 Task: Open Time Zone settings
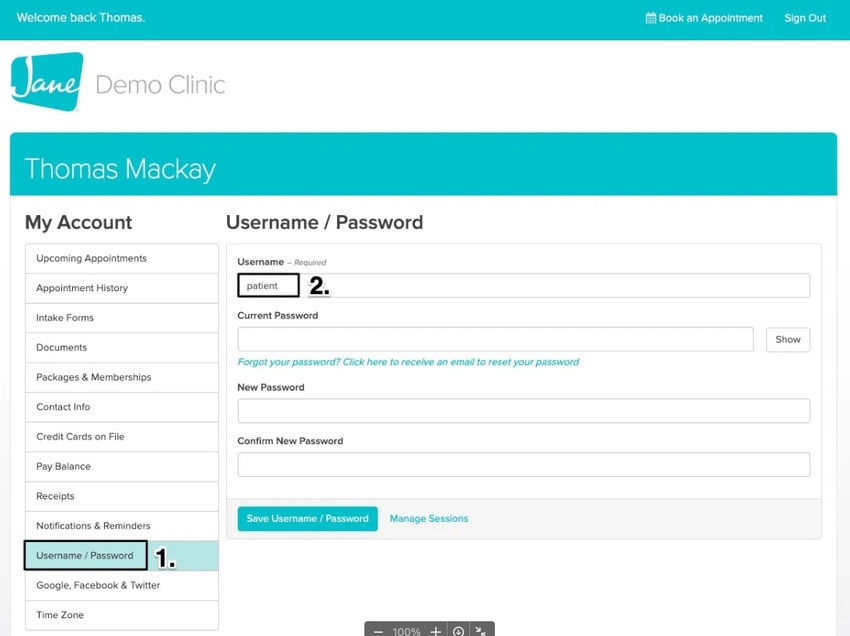click(122, 615)
